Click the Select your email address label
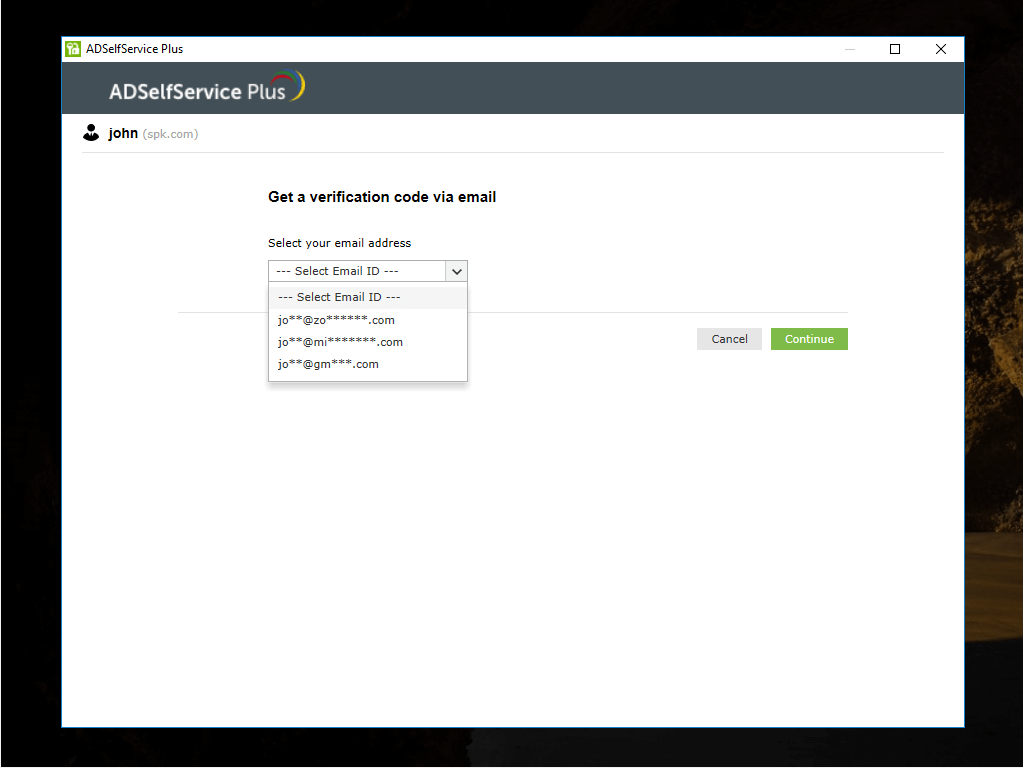 339,243
